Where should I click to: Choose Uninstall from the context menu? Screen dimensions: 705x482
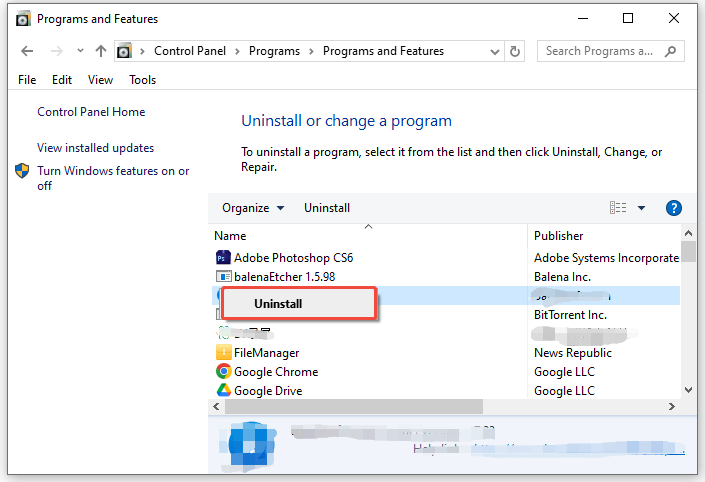click(x=299, y=303)
